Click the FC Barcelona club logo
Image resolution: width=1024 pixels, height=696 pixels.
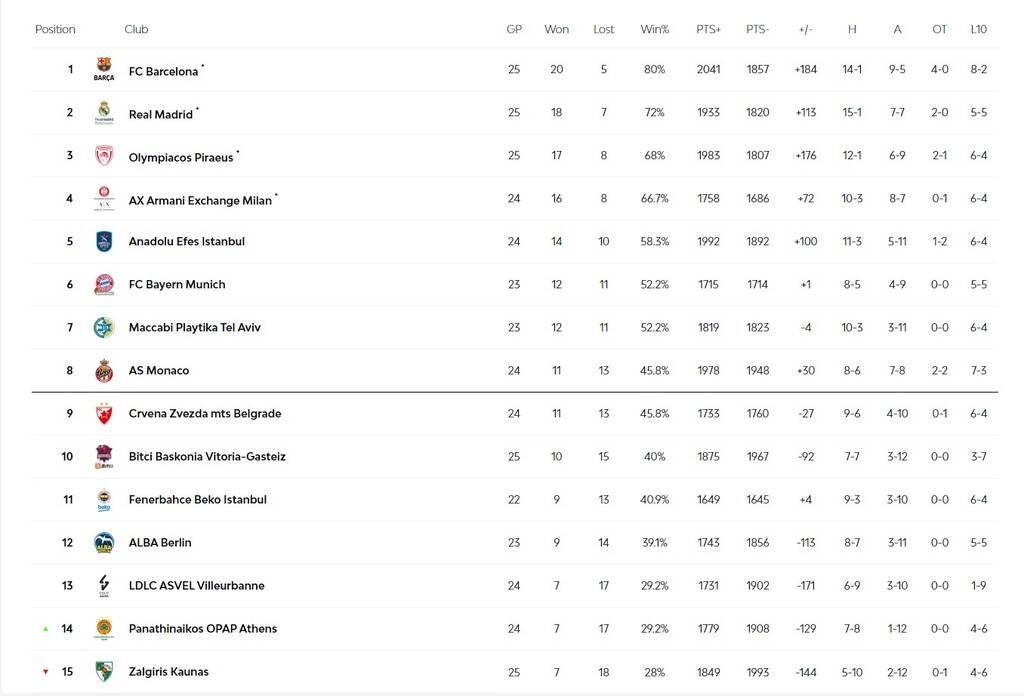click(104, 70)
